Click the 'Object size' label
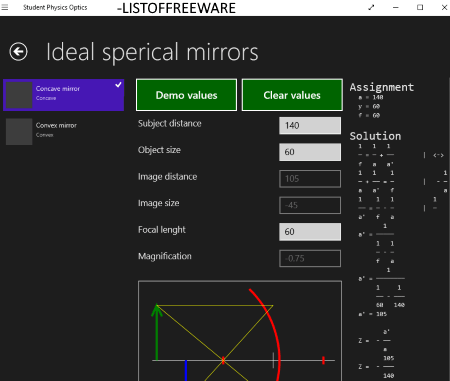The height and width of the screenshot is (381, 450). (x=159, y=150)
